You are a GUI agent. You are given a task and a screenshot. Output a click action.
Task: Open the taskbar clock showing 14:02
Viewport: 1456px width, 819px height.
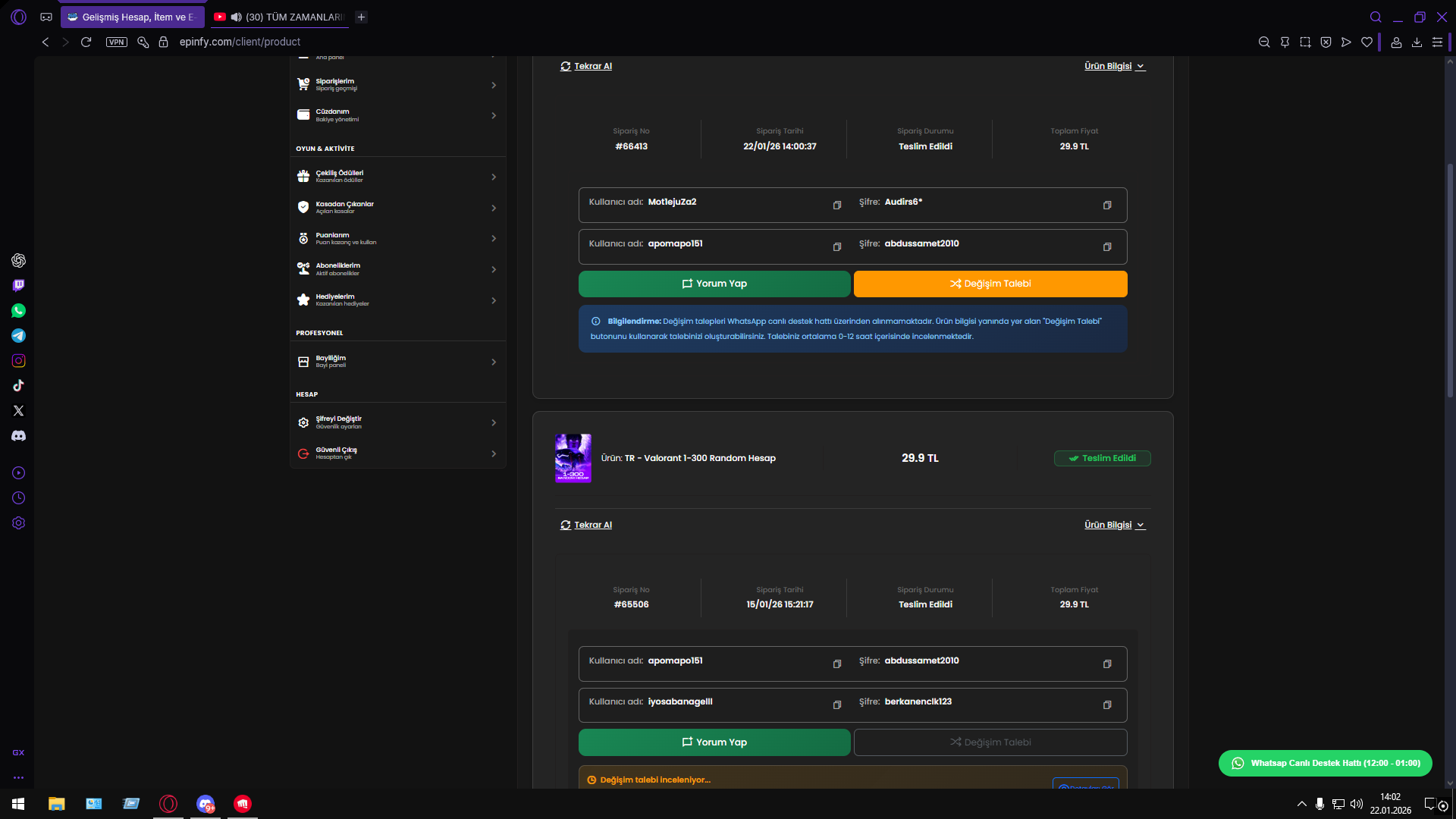(x=1391, y=804)
